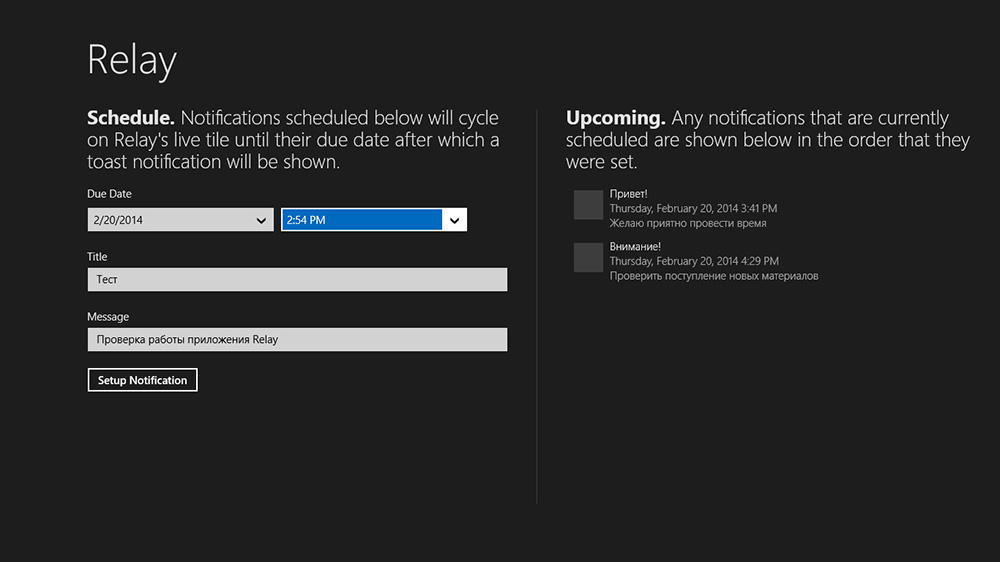Click the Setup Notification button

pos(142,380)
